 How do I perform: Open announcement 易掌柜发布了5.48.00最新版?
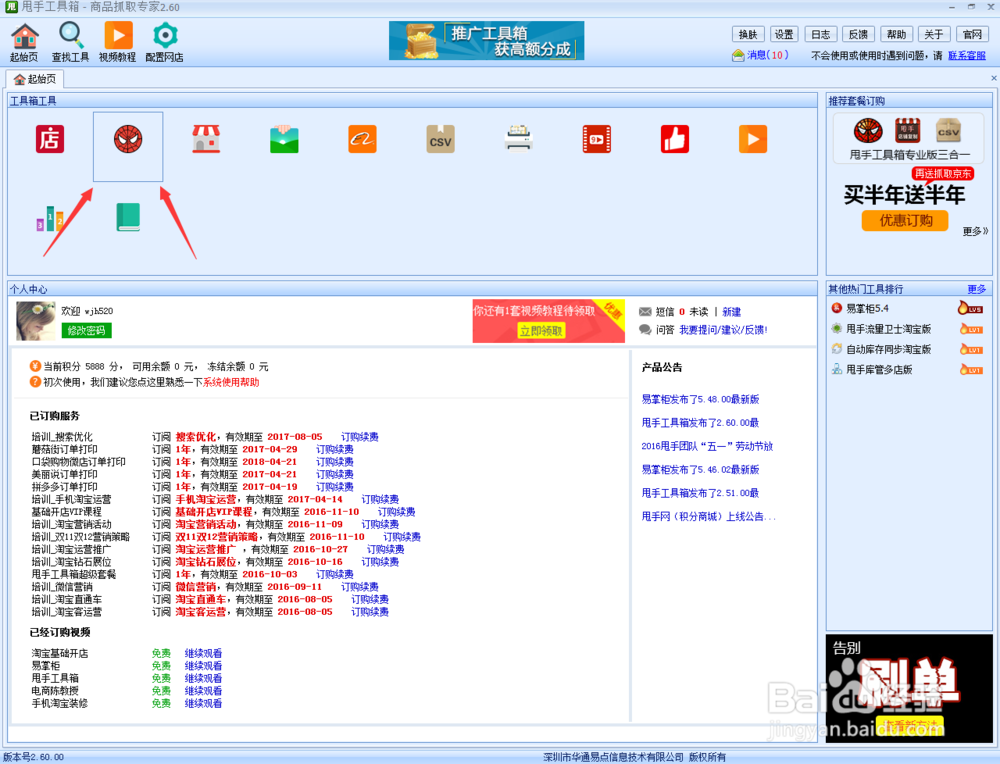(x=700, y=399)
